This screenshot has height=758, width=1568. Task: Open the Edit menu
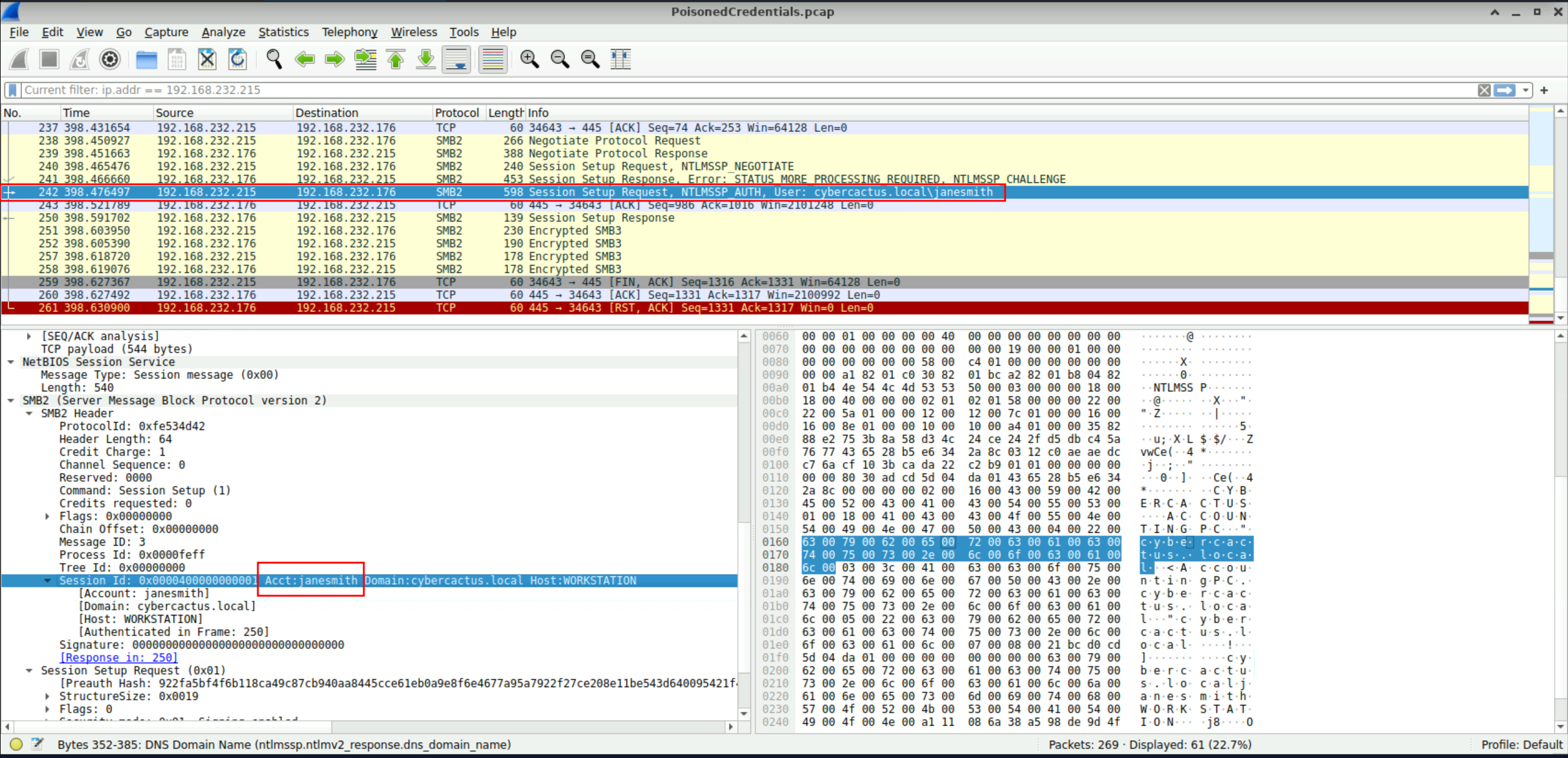coord(52,32)
